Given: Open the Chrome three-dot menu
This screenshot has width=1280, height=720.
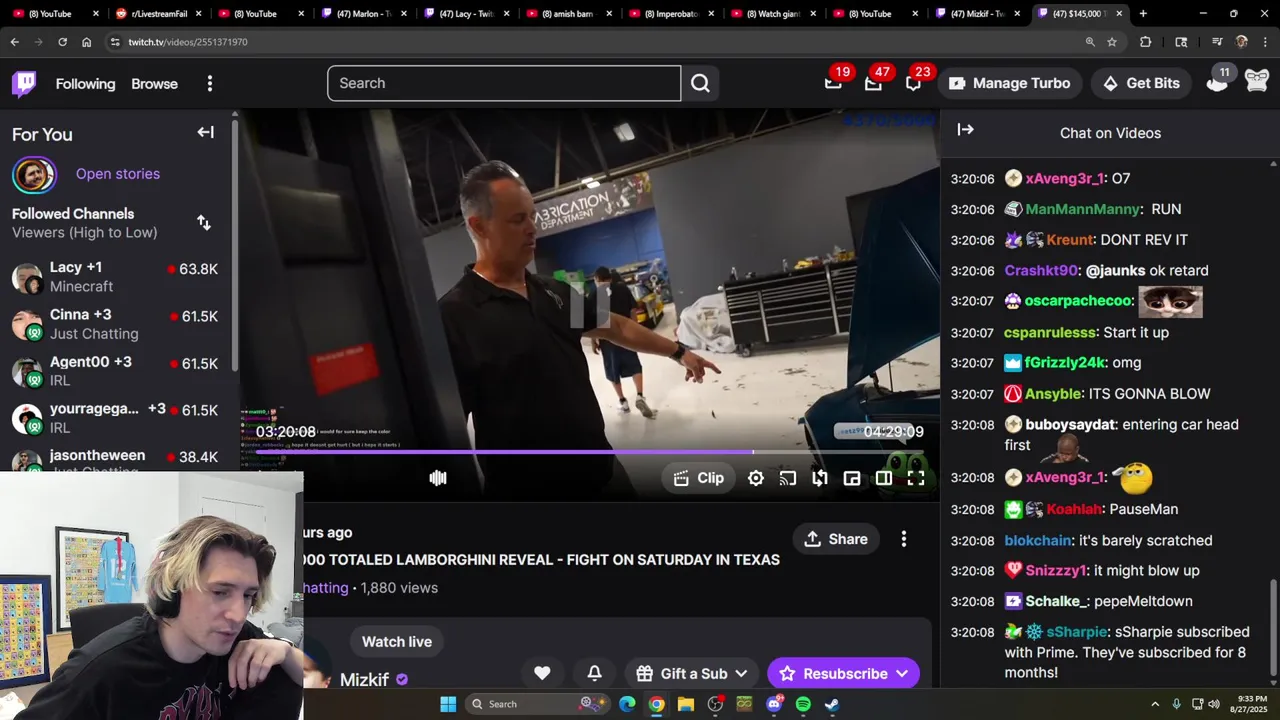Looking at the screenshot, I should [1265, 42].
